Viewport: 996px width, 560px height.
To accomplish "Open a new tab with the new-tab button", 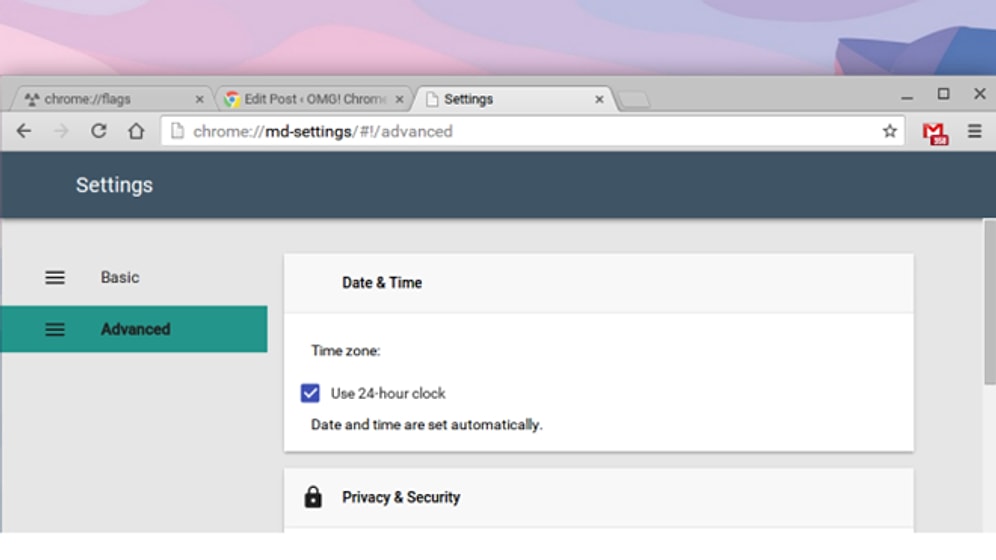I will tap(634, 100).
